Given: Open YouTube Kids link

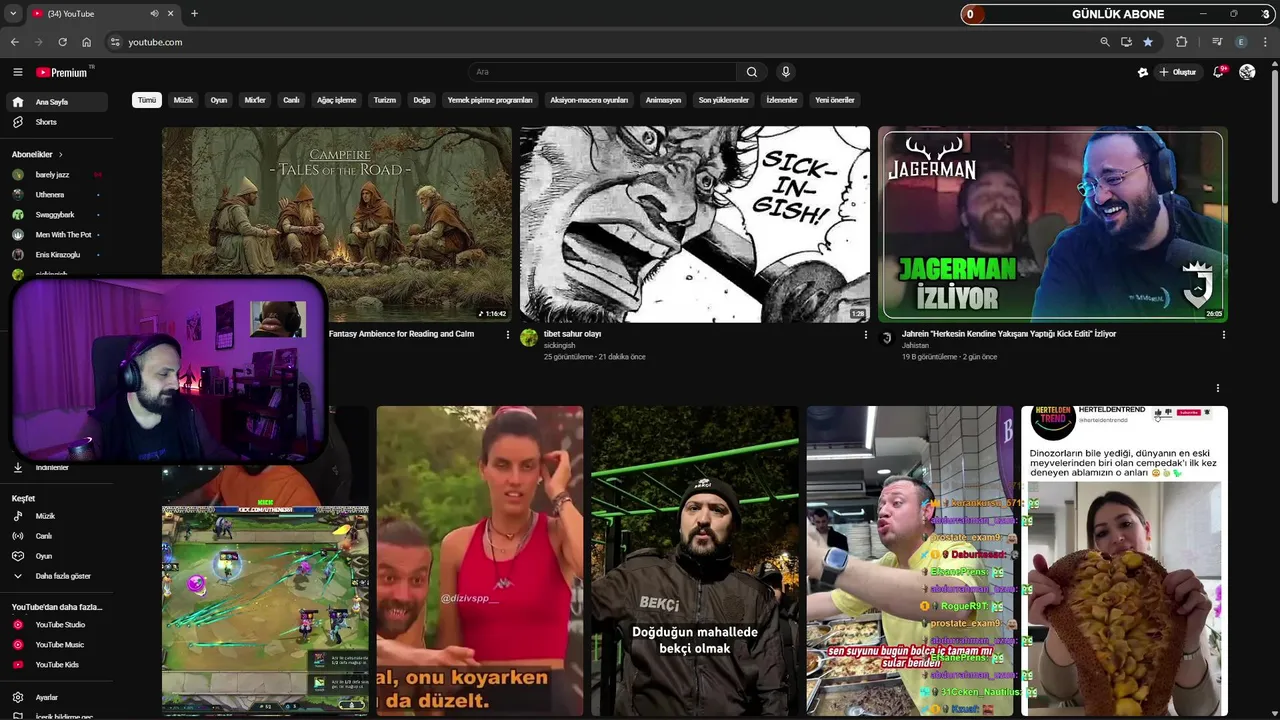Looking at the screenshot, I should 59,665.
